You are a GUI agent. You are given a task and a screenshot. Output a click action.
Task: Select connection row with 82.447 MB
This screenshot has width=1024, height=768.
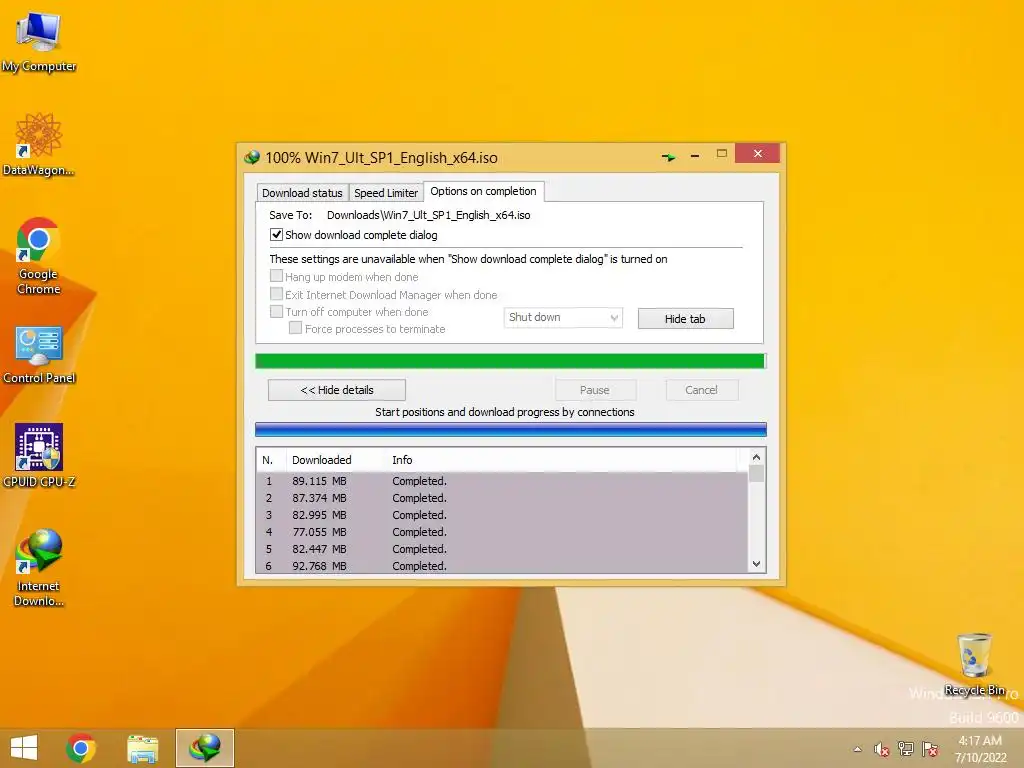pos(502,549)
